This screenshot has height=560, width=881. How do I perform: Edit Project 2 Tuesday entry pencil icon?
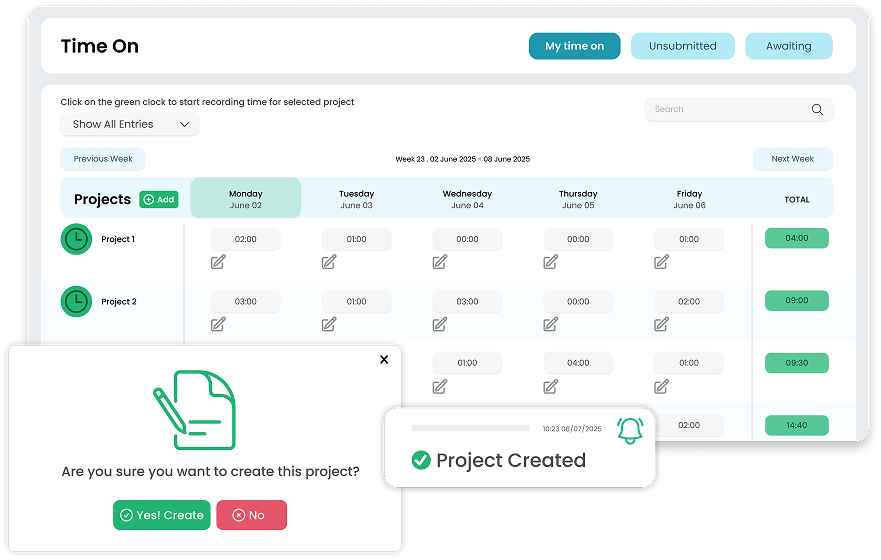(x=329, y=324)
